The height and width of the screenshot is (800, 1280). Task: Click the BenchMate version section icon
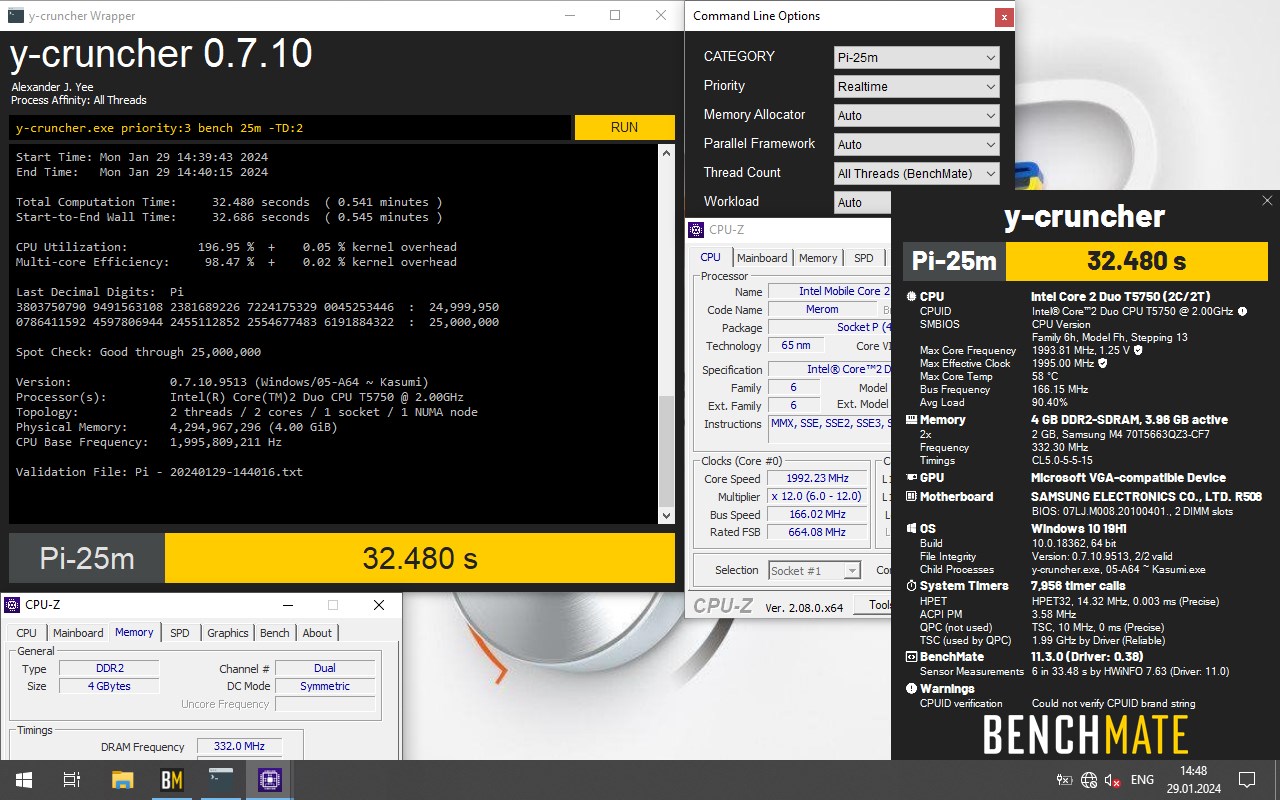[x=911, y=657]
